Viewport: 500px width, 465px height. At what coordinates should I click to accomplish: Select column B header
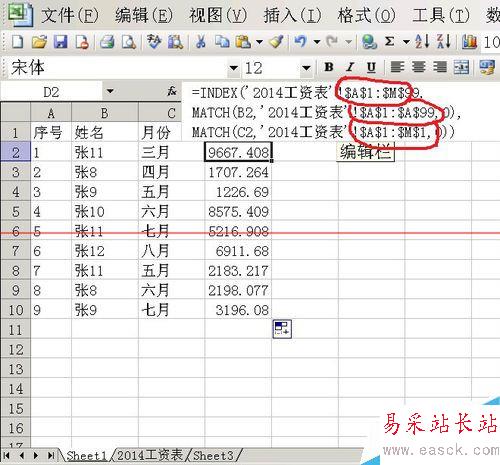click(105, 113)
